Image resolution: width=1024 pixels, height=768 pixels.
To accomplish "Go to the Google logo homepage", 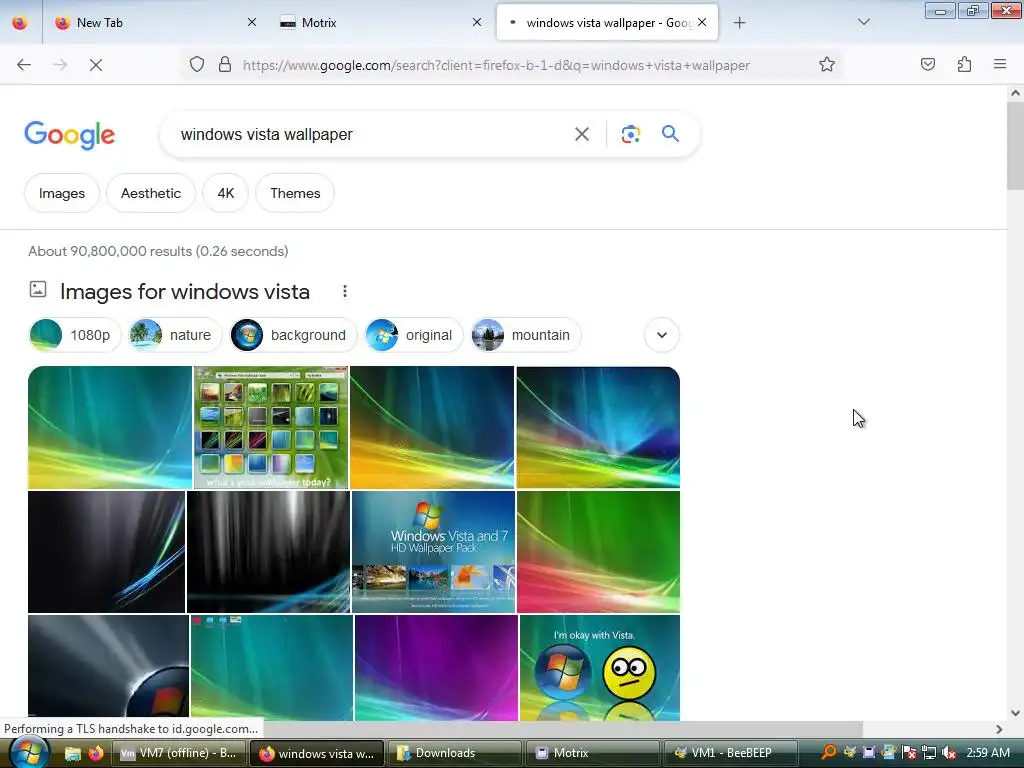I will point(70,135).
